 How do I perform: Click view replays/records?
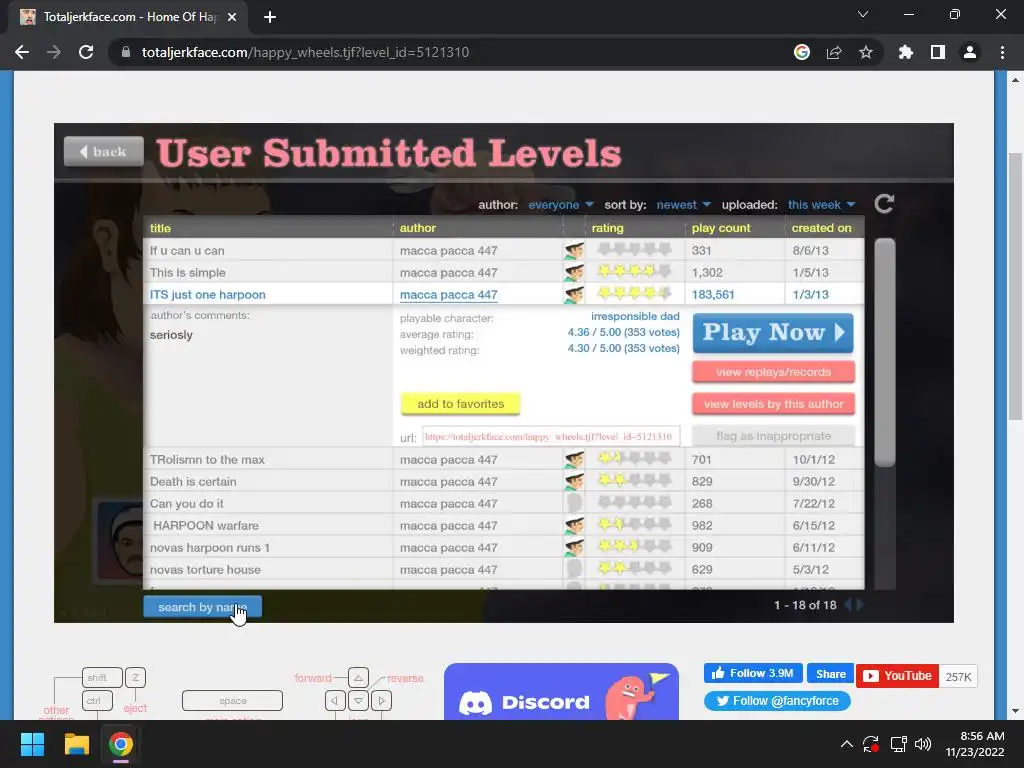pos(773,372)
